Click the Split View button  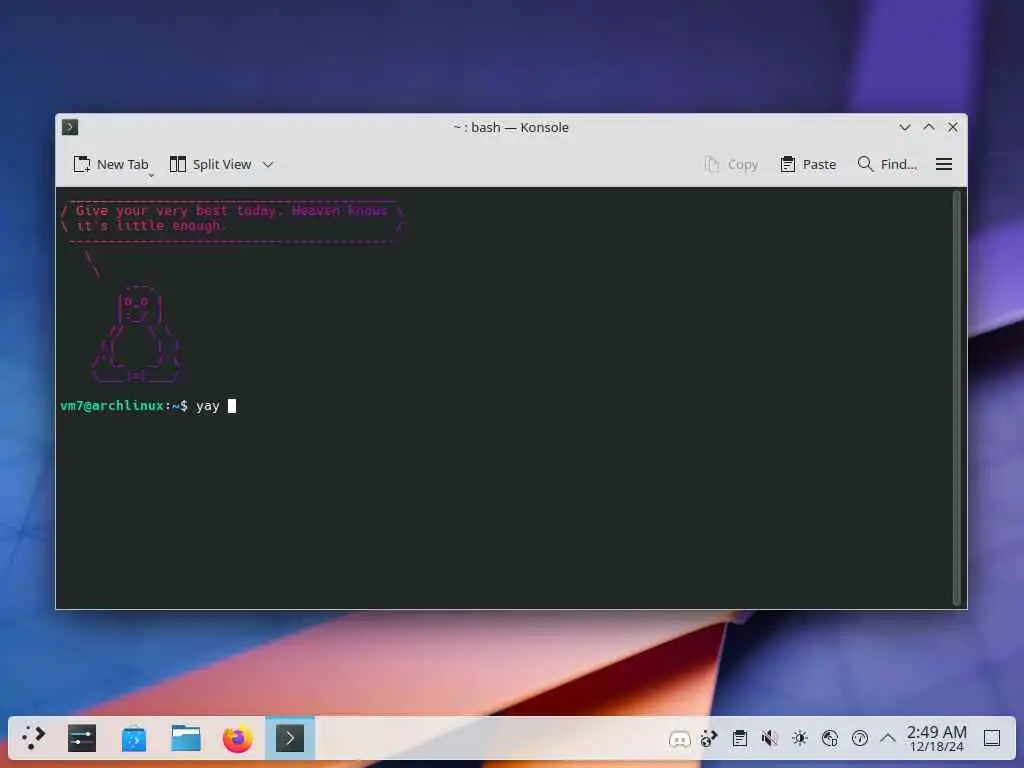[210, 165]
